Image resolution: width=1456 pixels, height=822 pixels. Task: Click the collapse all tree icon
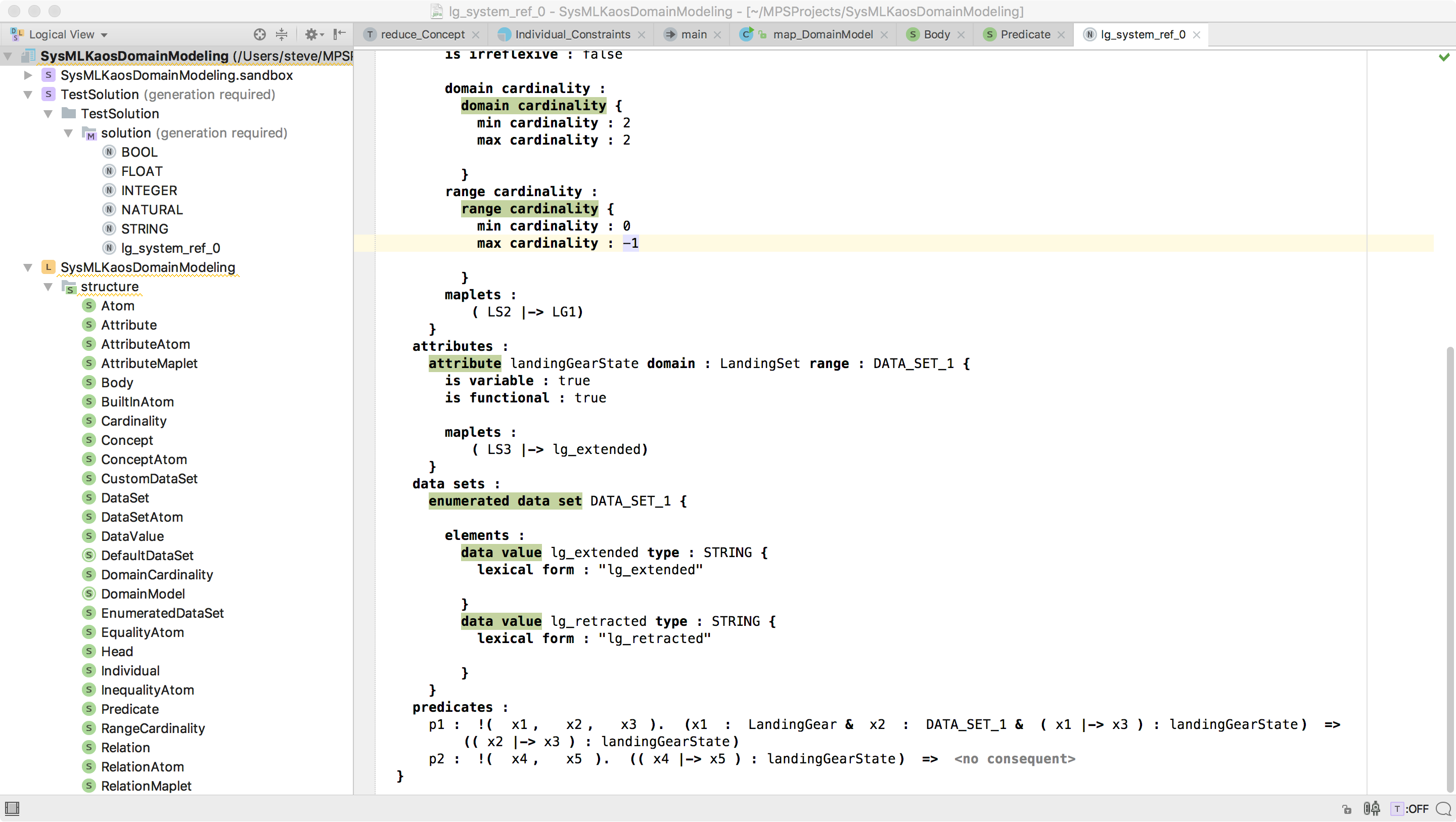282,34
